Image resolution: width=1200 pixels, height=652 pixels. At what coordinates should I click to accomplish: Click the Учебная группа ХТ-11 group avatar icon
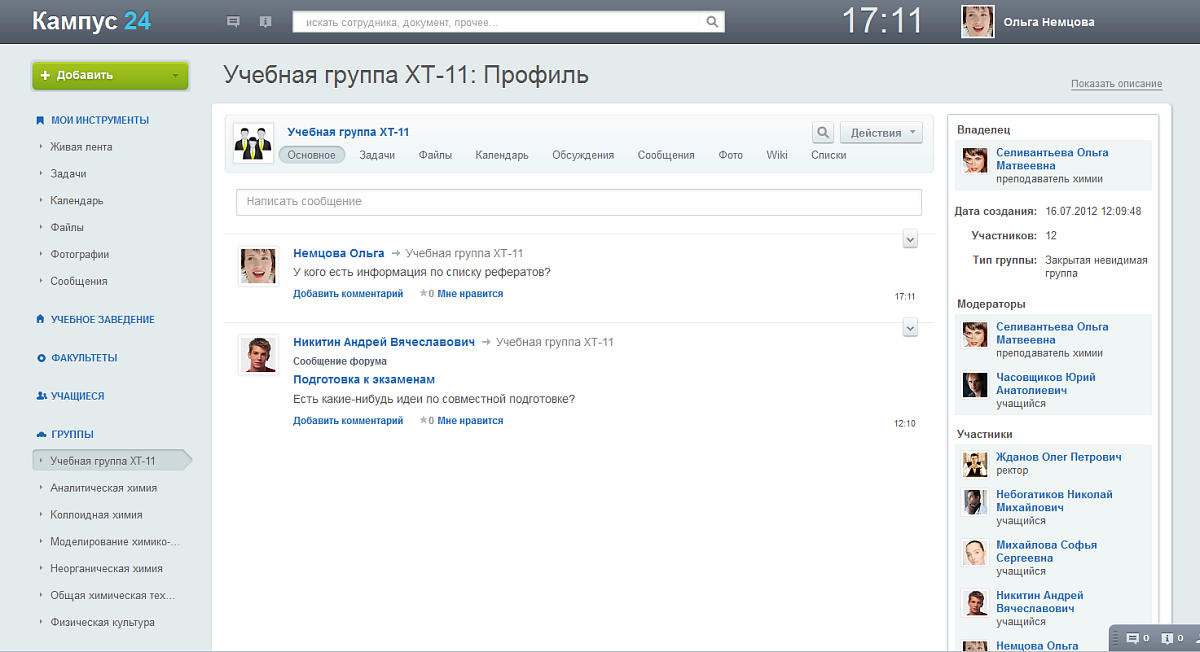(253, 143)
